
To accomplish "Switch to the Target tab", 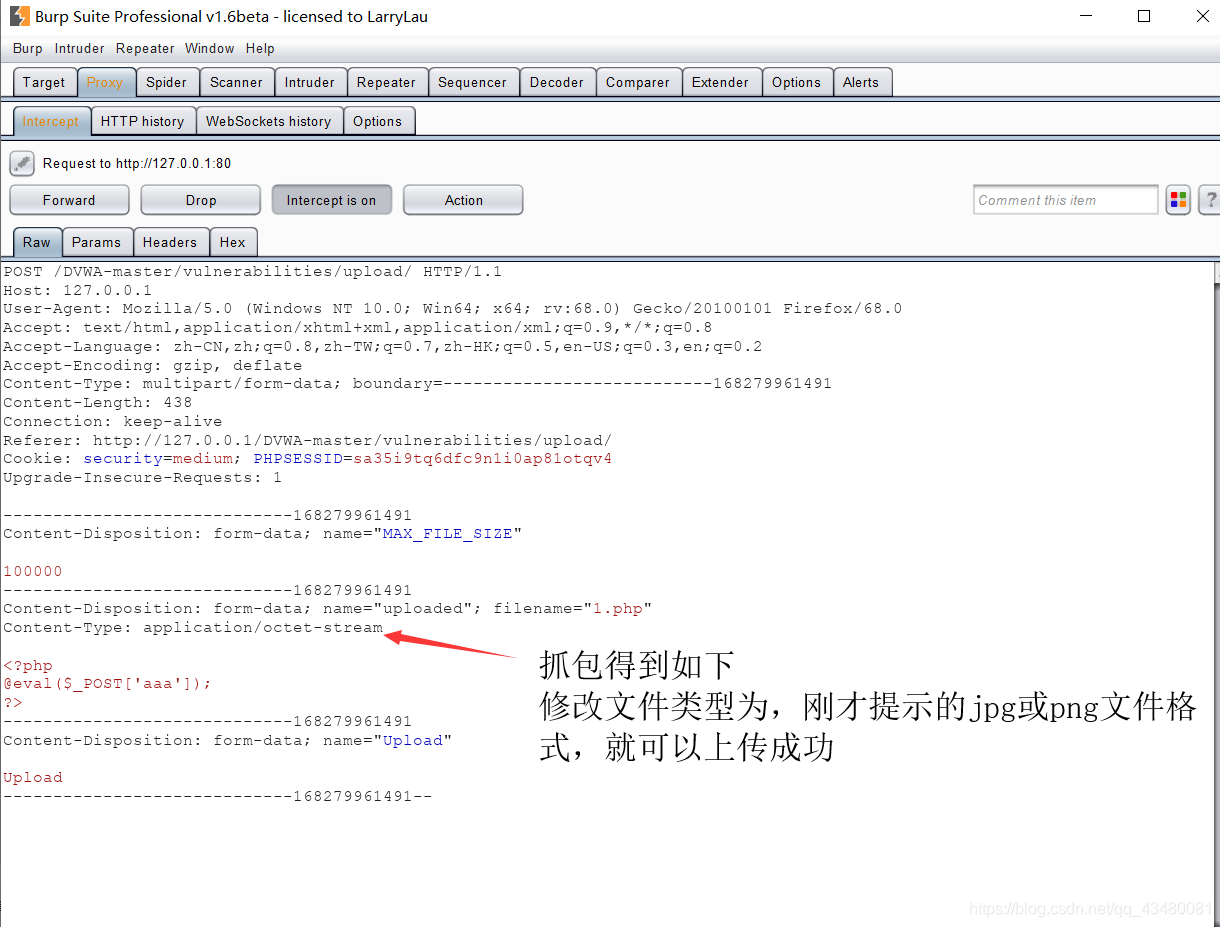I will (x=44, y=82).
